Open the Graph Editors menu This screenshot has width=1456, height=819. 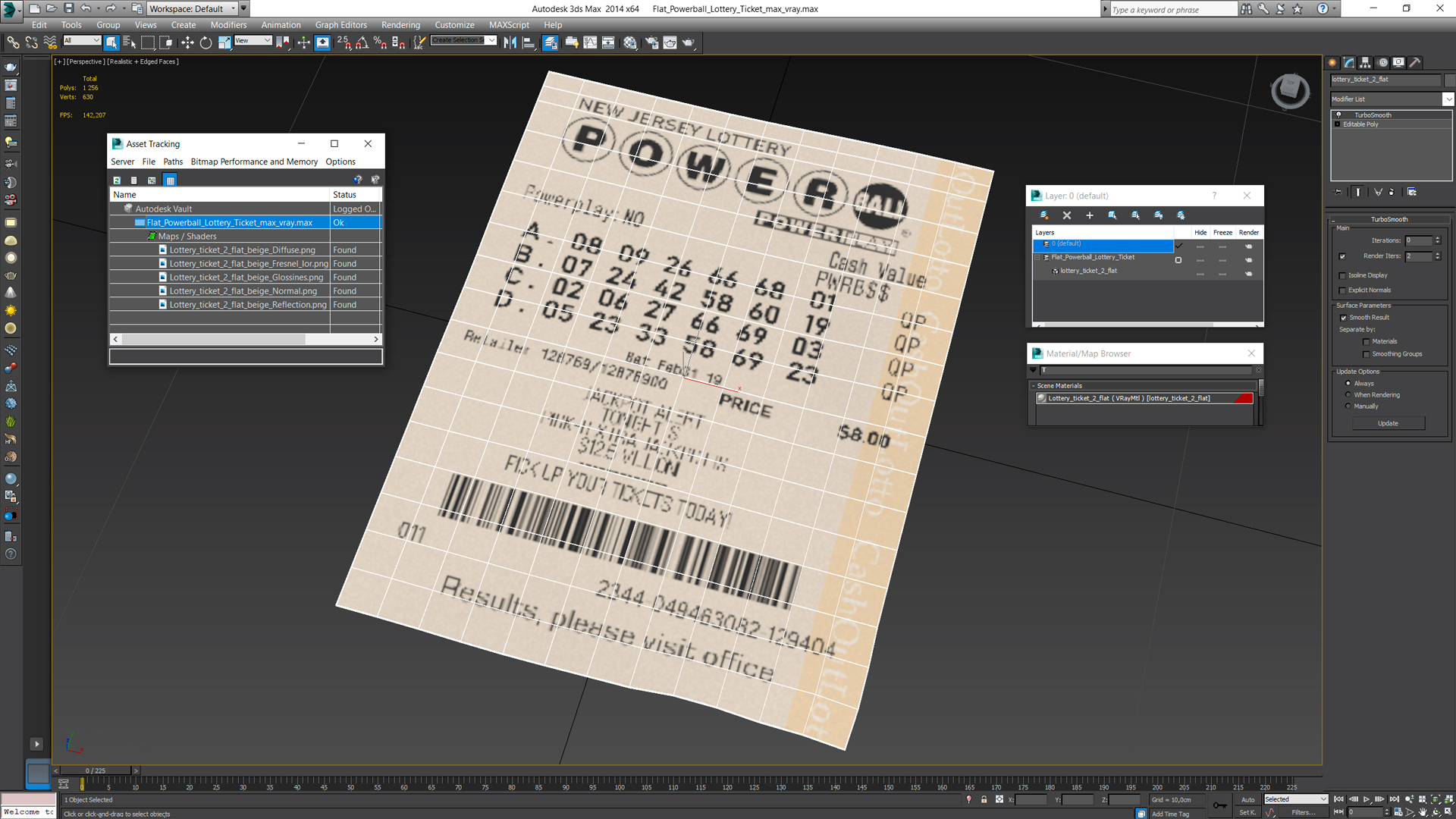tap(340, 25)
